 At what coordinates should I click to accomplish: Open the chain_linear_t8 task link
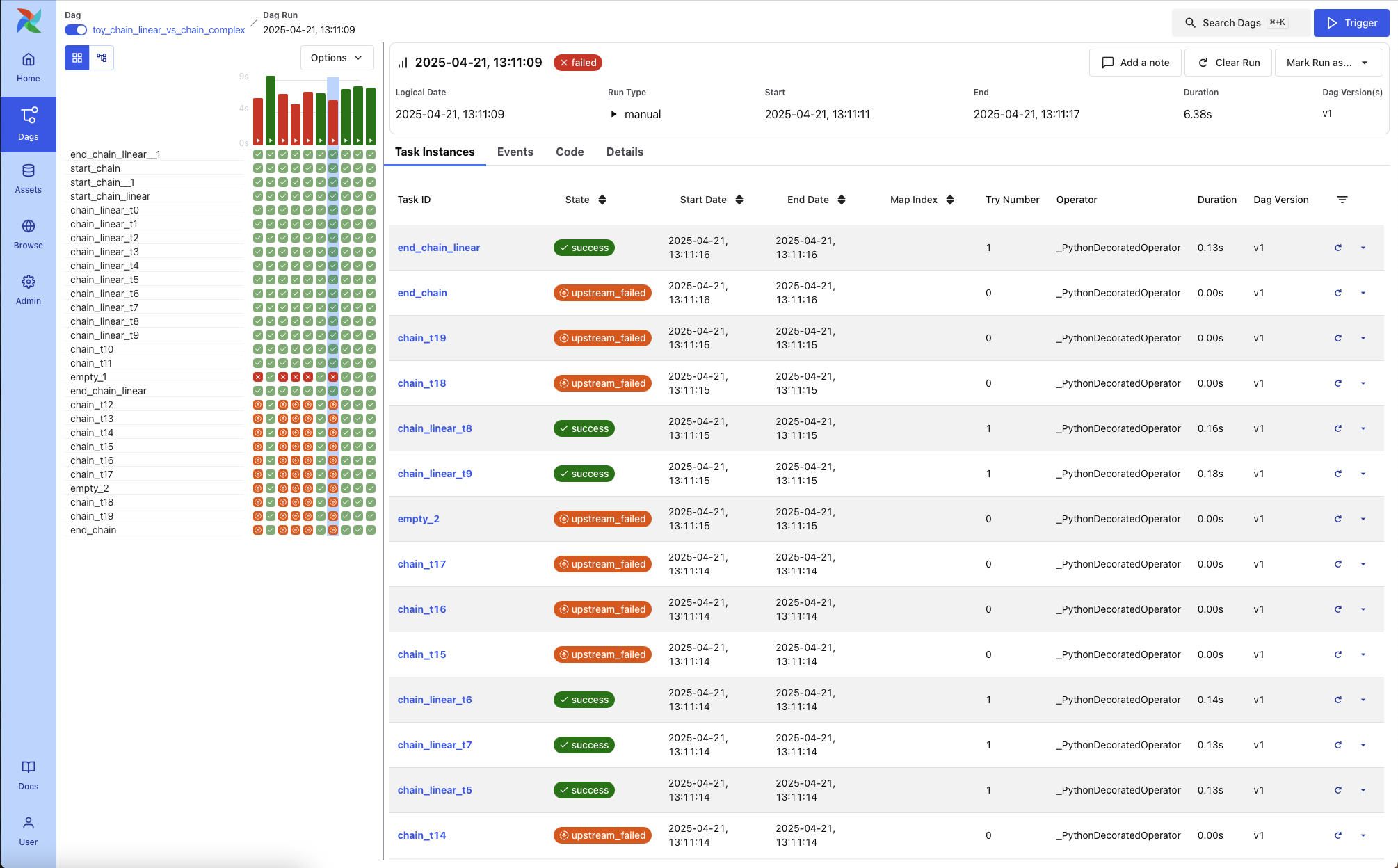(434, 428)
